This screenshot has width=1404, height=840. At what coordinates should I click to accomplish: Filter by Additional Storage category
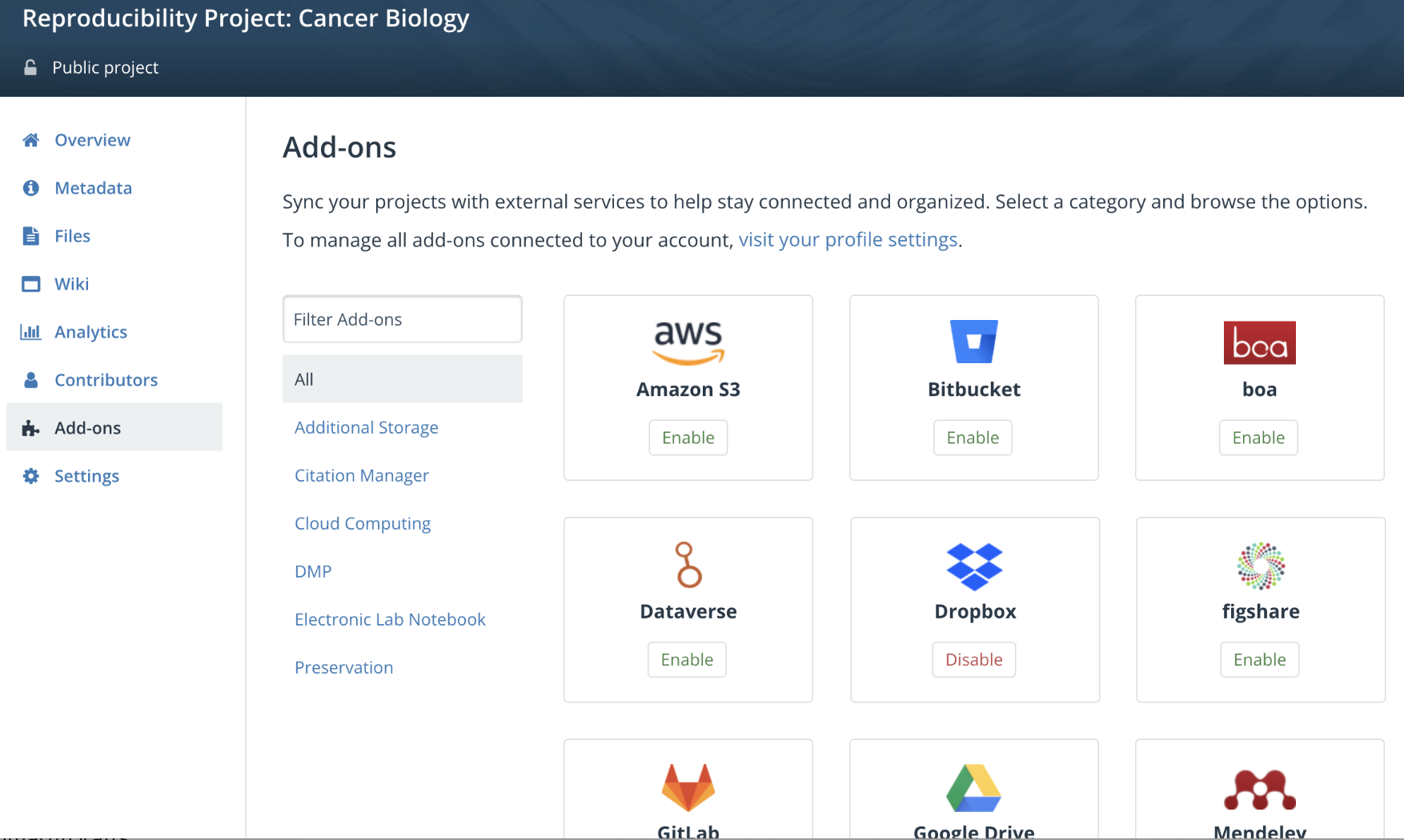click(x=367, y=427)
